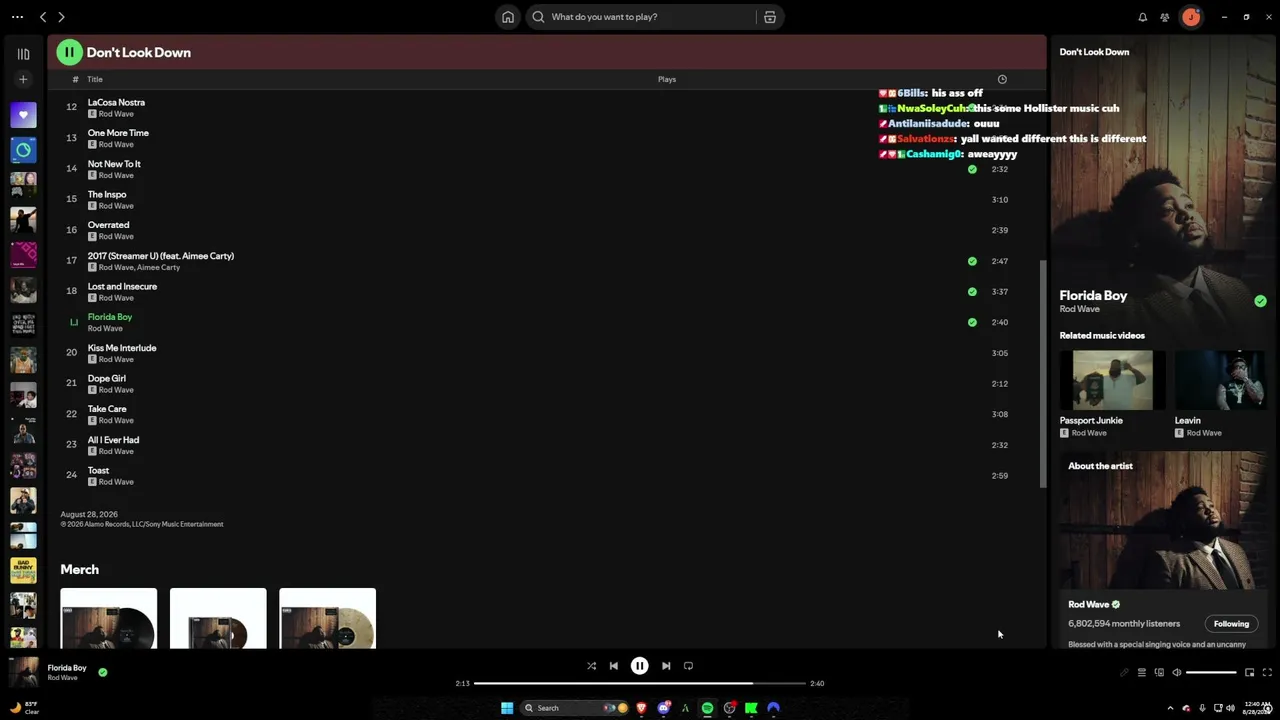
Task: Toggle saved checkmark in the Now Playing side panel
Action: coord(1260,301)
